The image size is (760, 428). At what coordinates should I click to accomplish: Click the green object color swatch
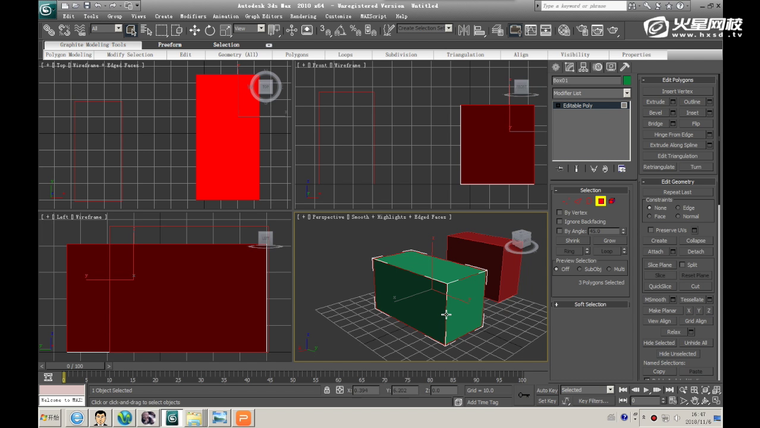pos(627,81)
